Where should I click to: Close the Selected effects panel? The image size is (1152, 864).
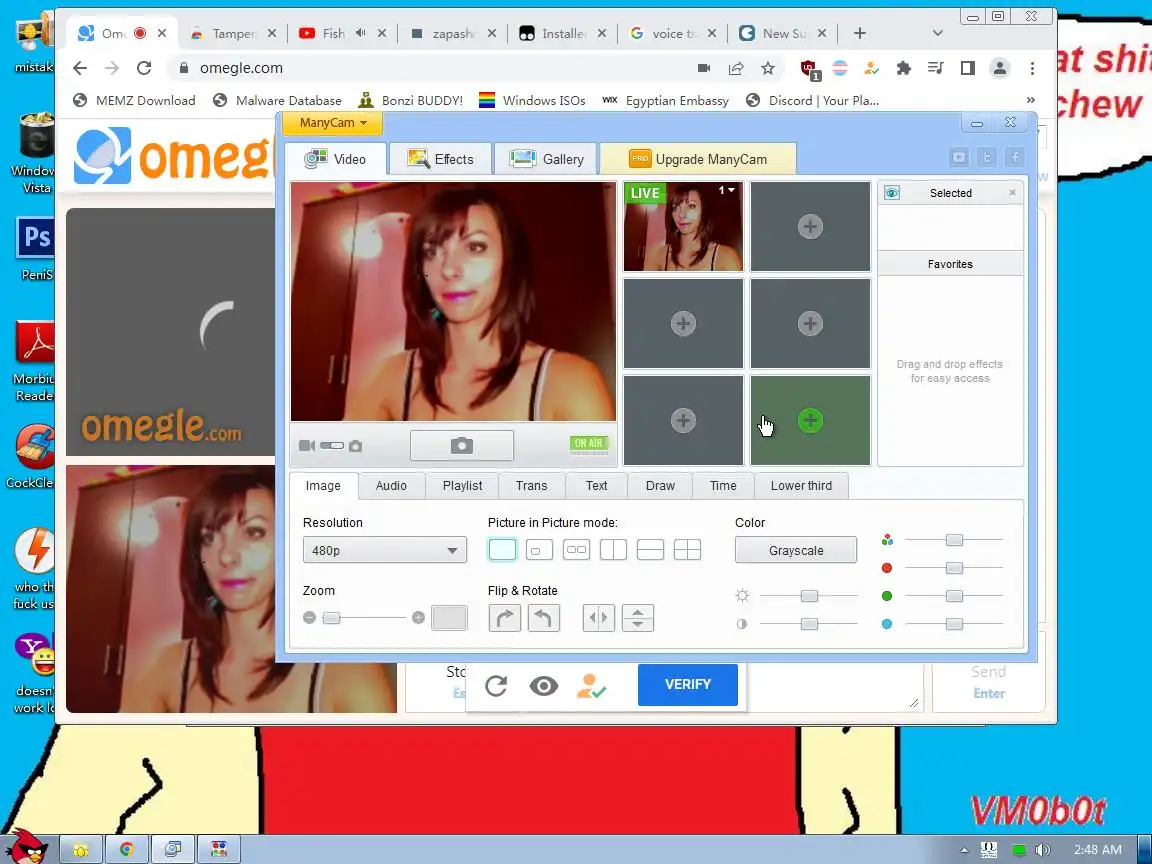(1012, 192)
